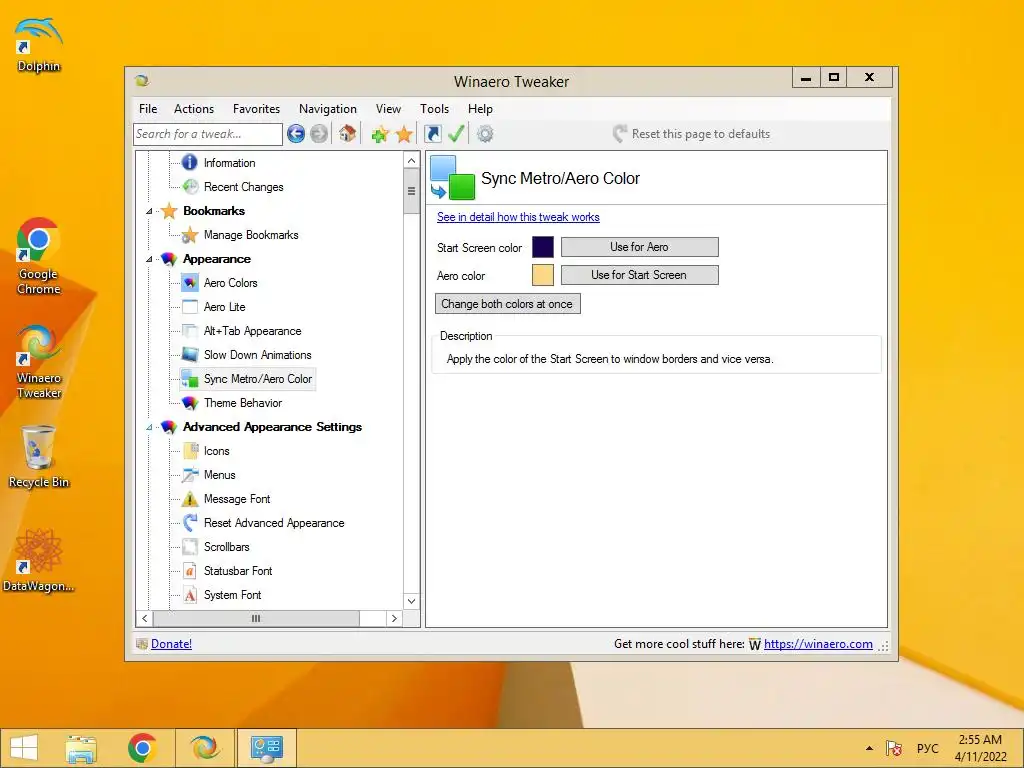Click the РУС language indicator
Viewport: 1024px width, 768px height.
pos(927,748)
